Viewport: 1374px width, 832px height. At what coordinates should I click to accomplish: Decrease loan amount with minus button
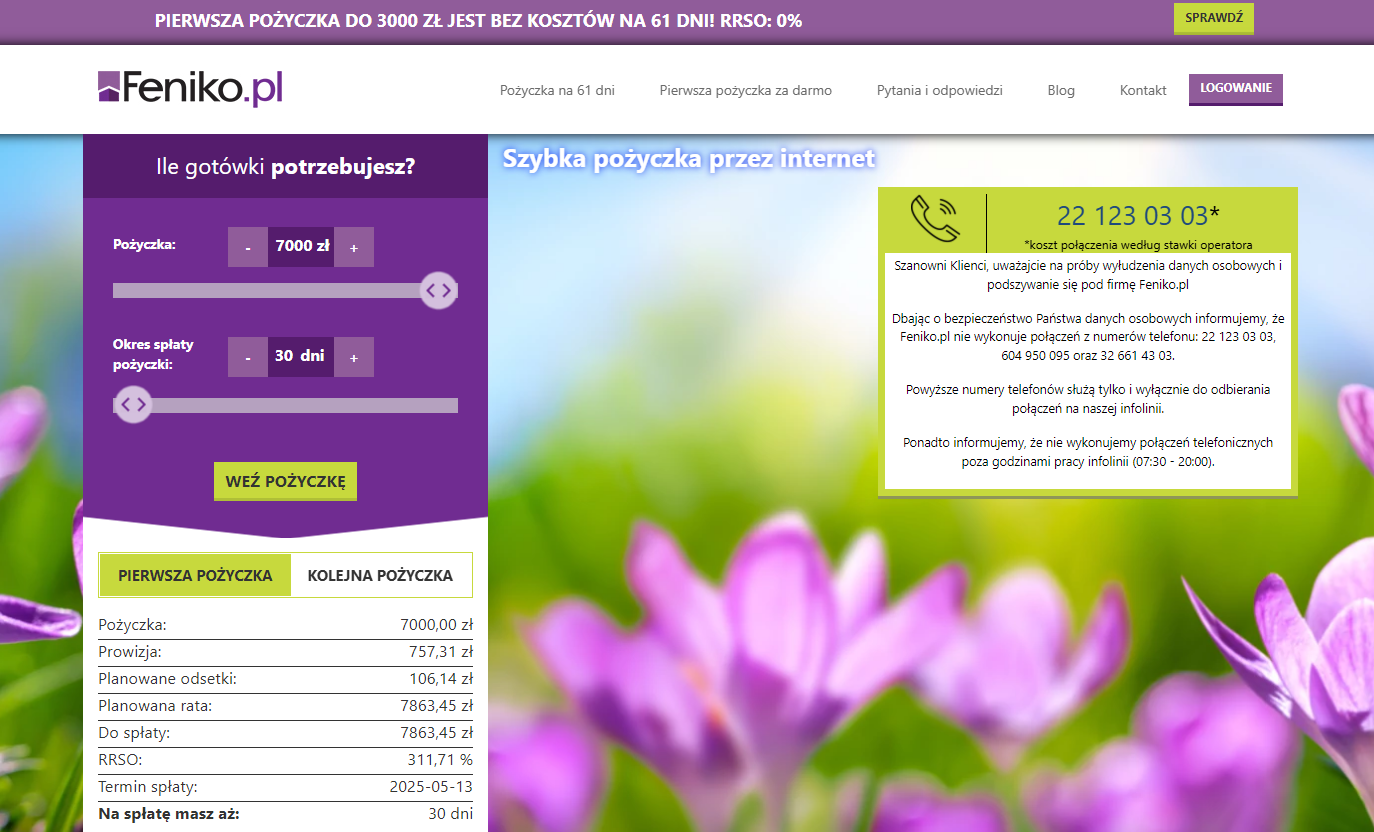pyautogui.click(x=248, y=247)
